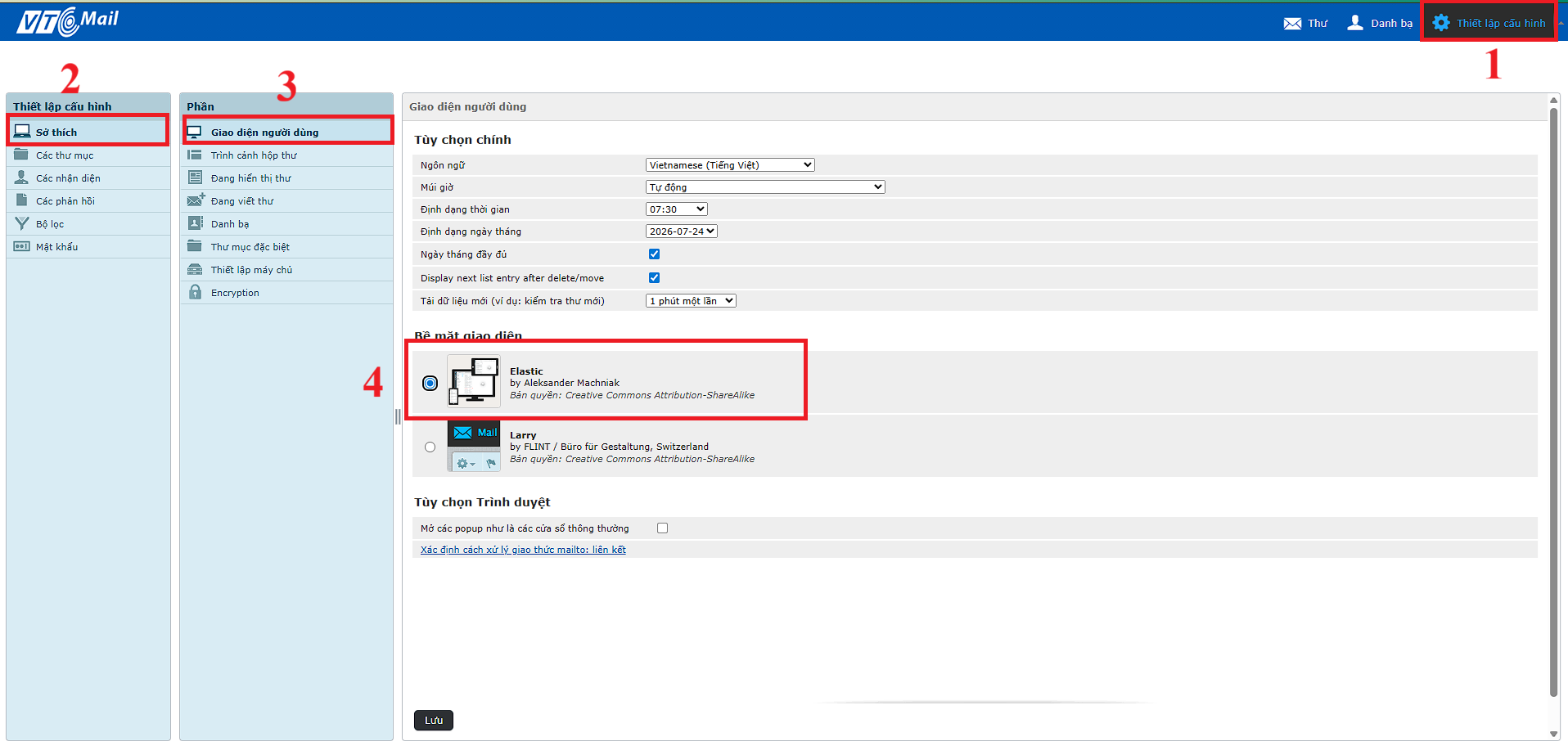Open the date format dropdown 2026-07-24
The height and width of the screenshot is (755, 1568).
coord(682,231)
